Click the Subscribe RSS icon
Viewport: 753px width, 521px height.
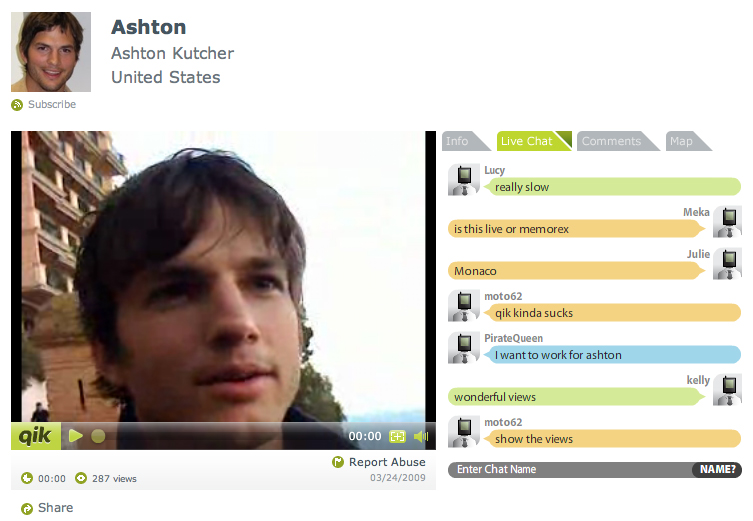[x=17, y=105]
